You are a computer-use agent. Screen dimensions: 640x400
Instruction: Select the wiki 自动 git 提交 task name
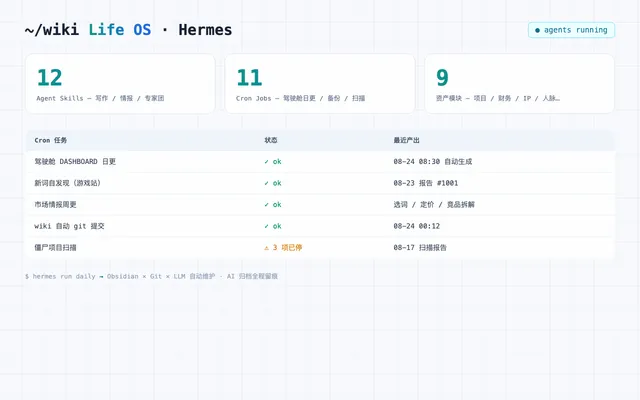click(x=69, y=226)
